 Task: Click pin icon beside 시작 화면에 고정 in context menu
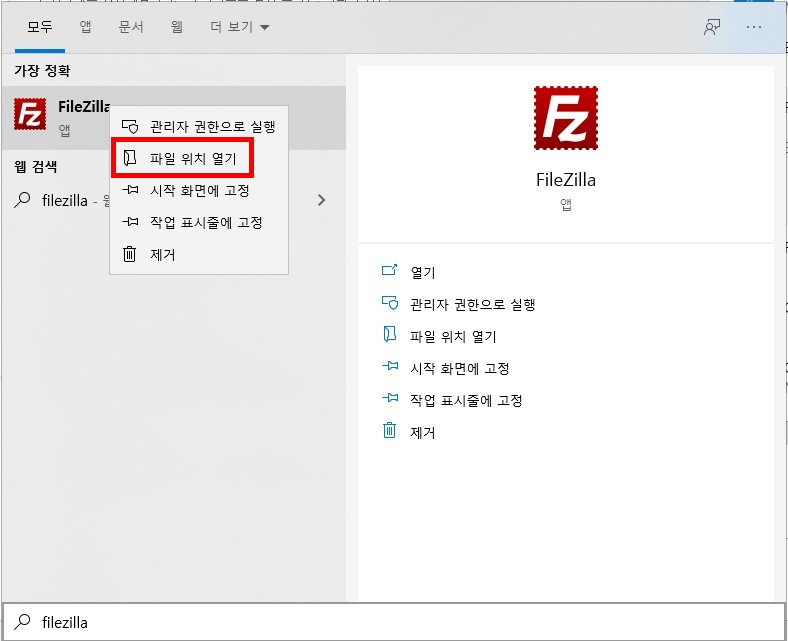[x=130, y=190]
